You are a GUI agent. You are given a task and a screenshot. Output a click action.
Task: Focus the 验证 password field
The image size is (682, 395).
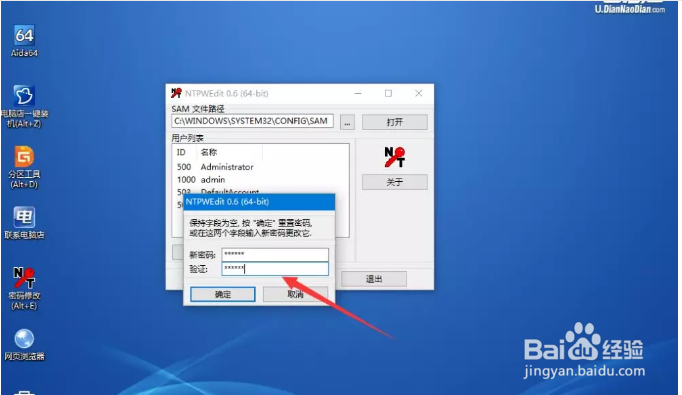pos(275,269)
